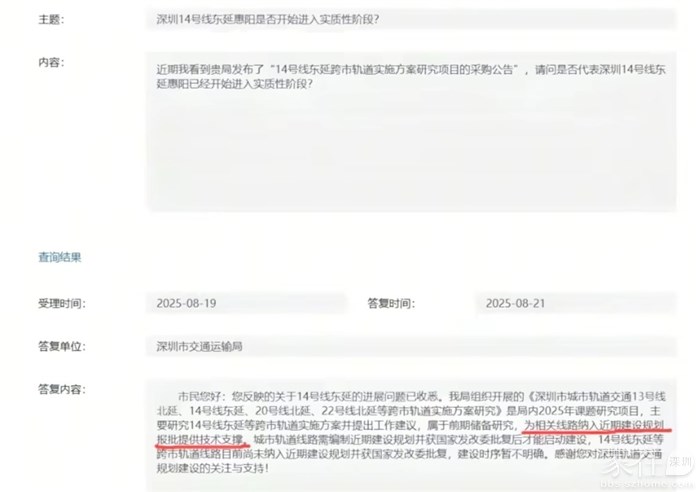Open the 查询结果 link
Viewport: 700px width, 492px height.
[59, 257]
